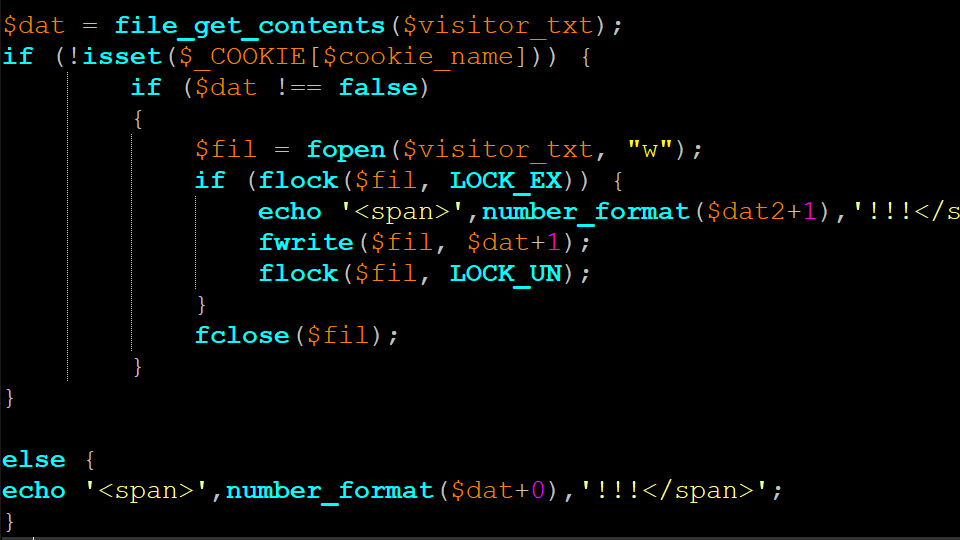Click the false keyword in the comparison

378,87
